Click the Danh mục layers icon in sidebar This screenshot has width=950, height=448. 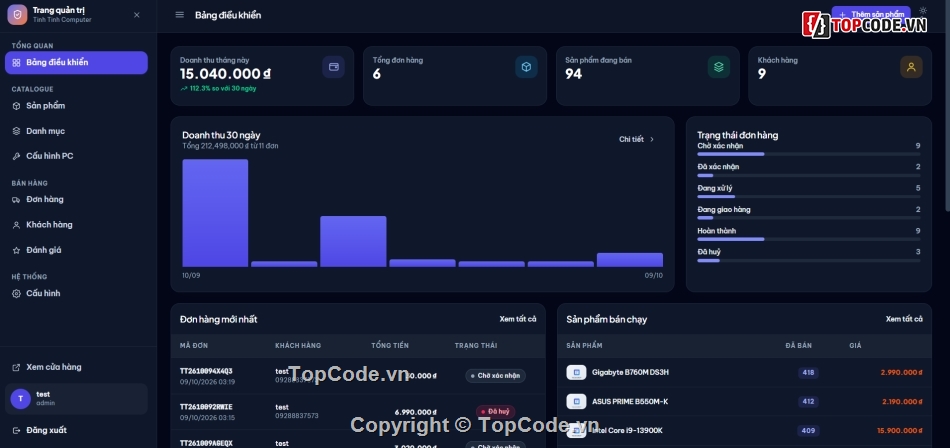pyautogui.click(x=16, y=131)
